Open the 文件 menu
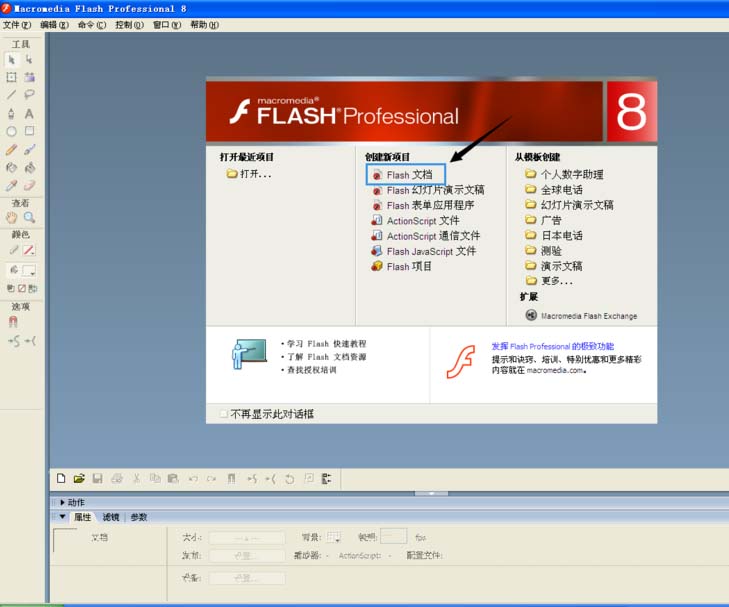The width and height of the screenshot is (729, 607). click(17, 25)
